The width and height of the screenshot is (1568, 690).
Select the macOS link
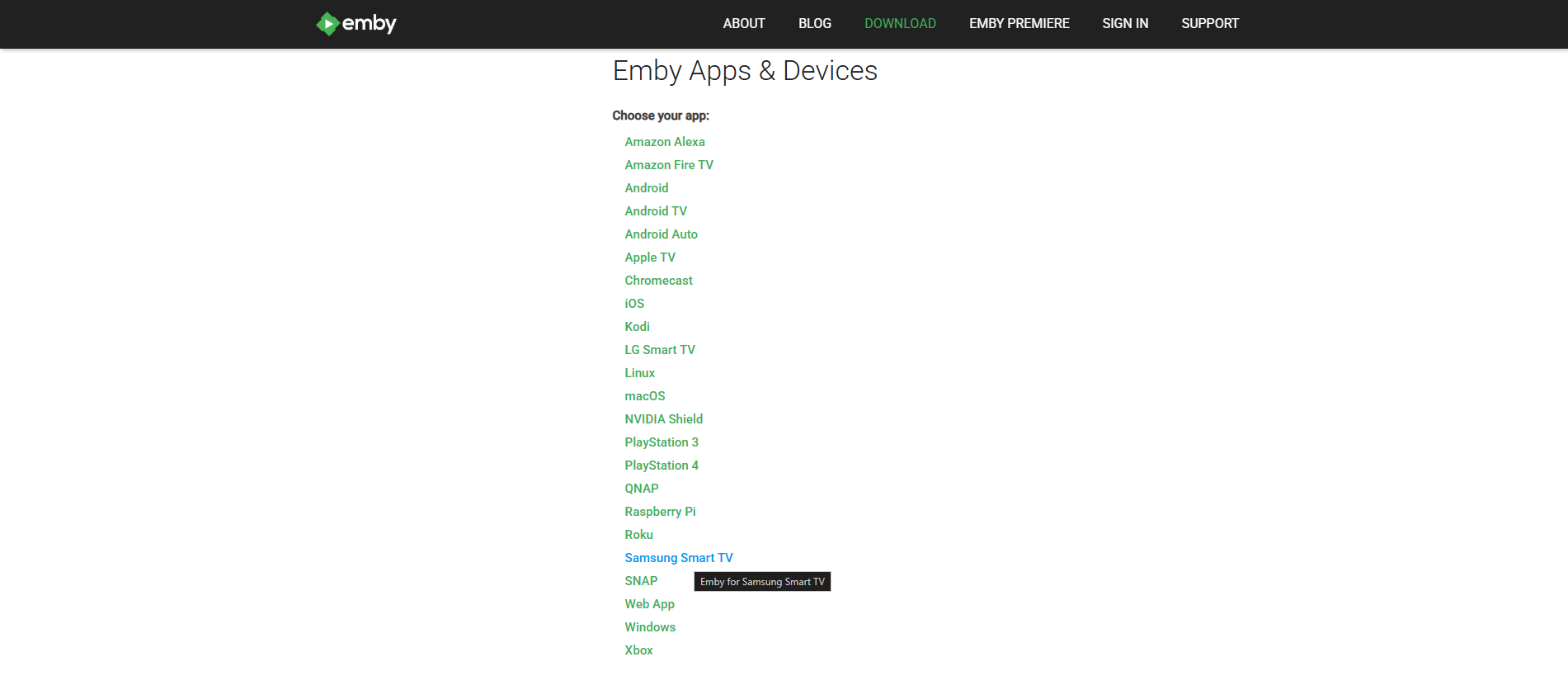[645, 396]
